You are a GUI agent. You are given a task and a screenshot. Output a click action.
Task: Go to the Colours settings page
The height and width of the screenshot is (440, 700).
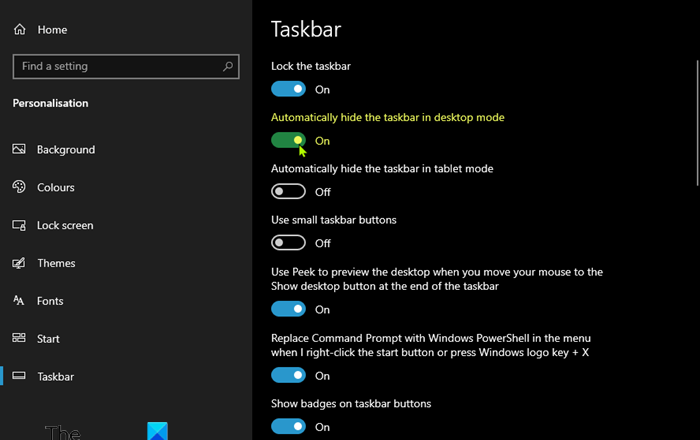point(55,187)
